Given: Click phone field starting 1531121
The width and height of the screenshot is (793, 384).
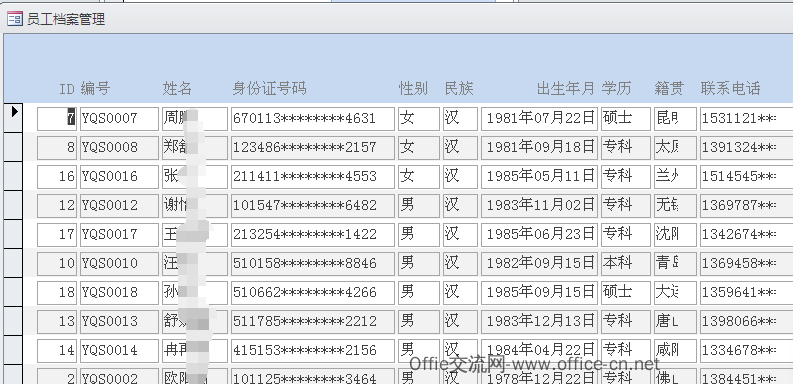Looking at the screenshot, I should pyautogui.click(x=746, y=119).
